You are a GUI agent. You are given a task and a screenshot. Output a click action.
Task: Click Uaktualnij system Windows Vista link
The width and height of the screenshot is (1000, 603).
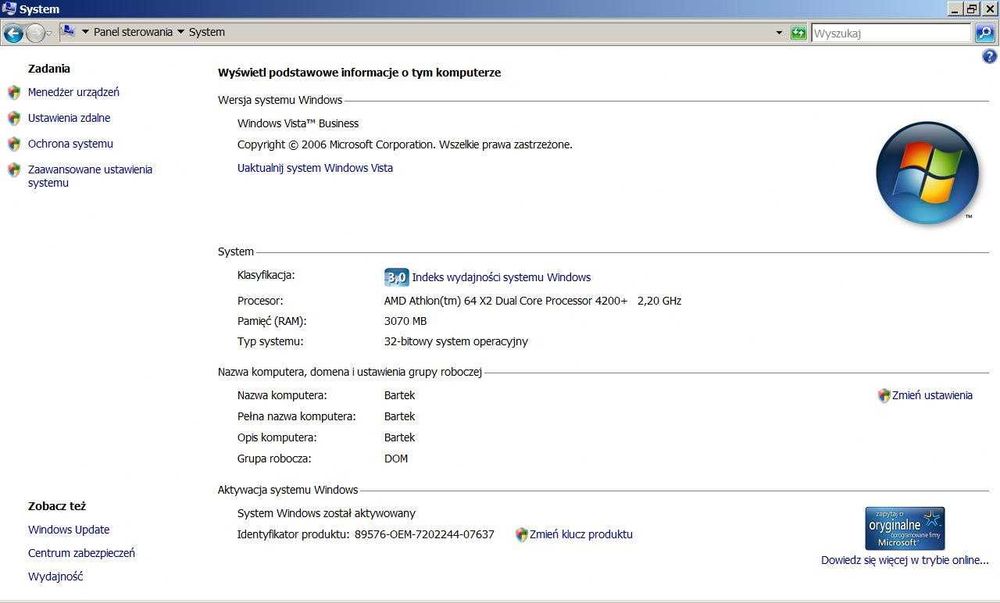[x=315, y=168]
